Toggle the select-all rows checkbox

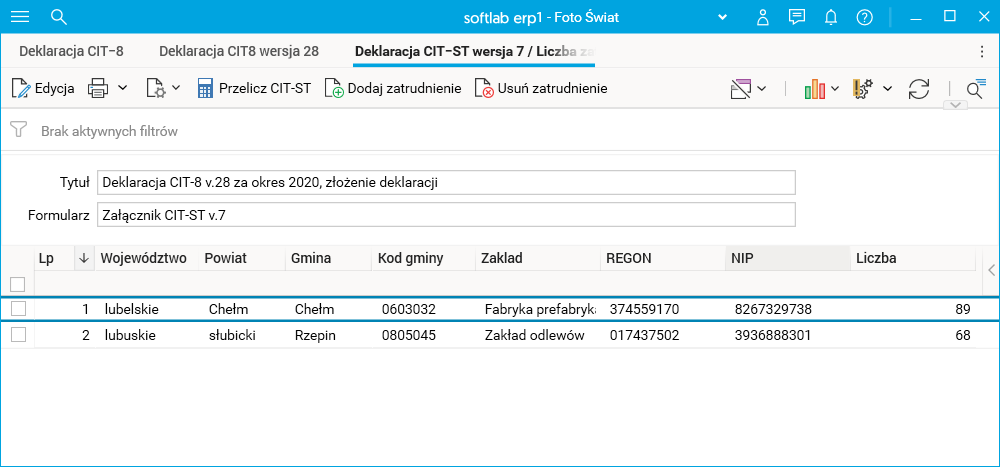click(17, 284)
